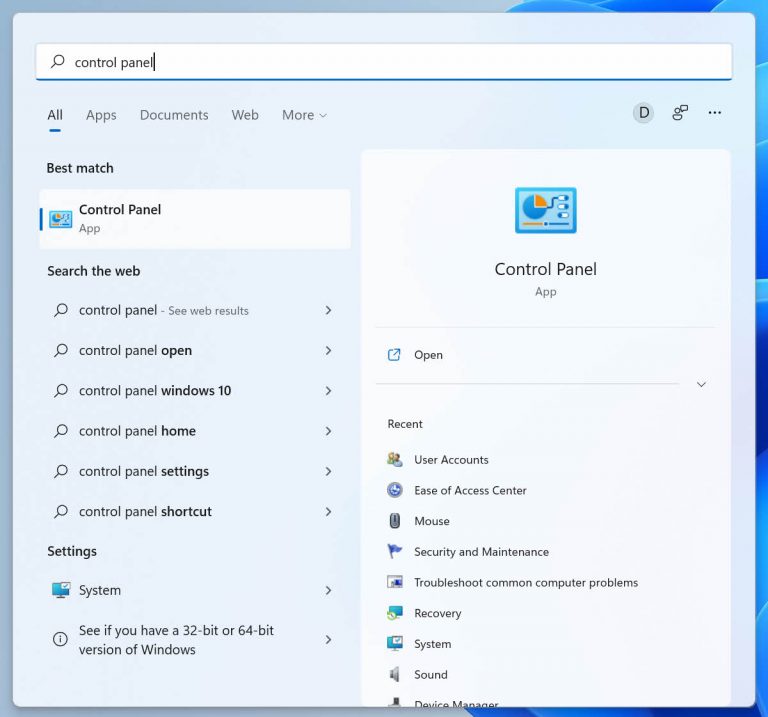Expand the More filter dropdown
Viewport: 768px width, 717px height.
point(304,115)
